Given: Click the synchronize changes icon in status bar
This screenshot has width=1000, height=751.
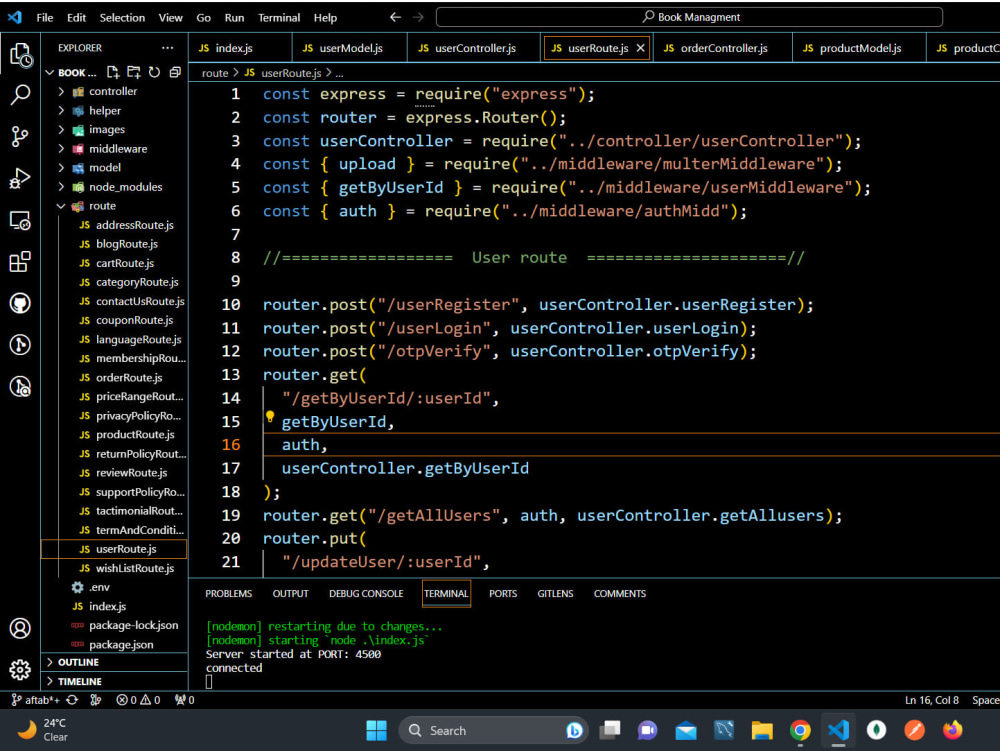Looking at the screenshot, I should point(72,700).
